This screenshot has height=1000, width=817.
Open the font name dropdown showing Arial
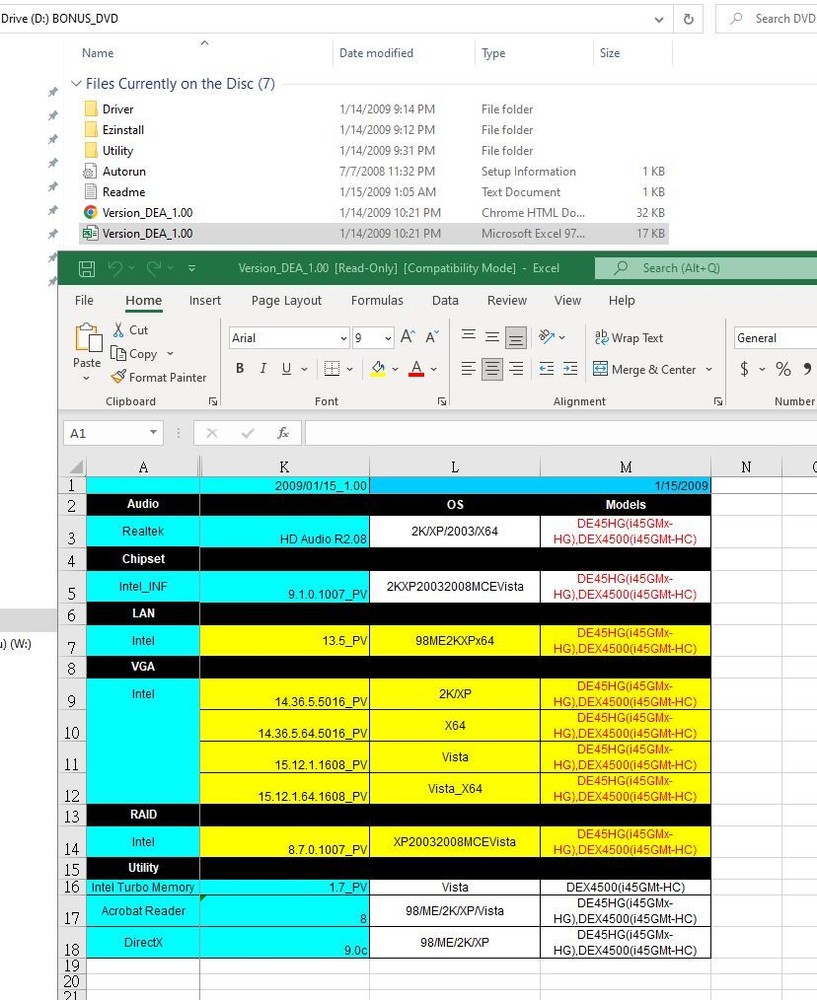(344, 338)
